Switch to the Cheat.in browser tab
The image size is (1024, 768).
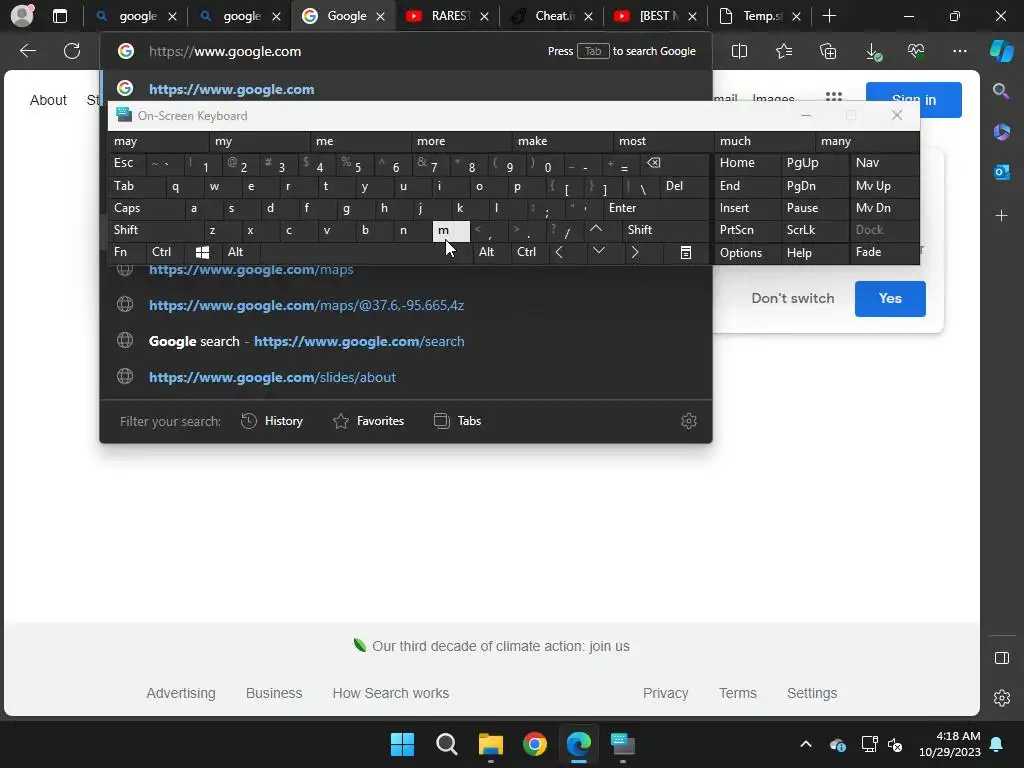click(x=551, y=16)
